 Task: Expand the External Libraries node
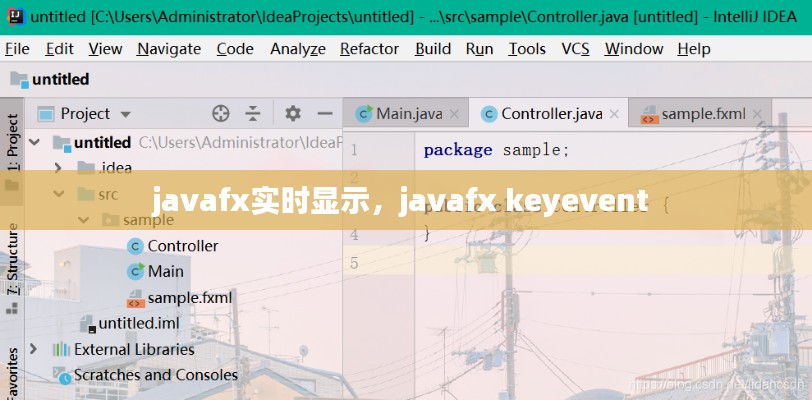34,349
